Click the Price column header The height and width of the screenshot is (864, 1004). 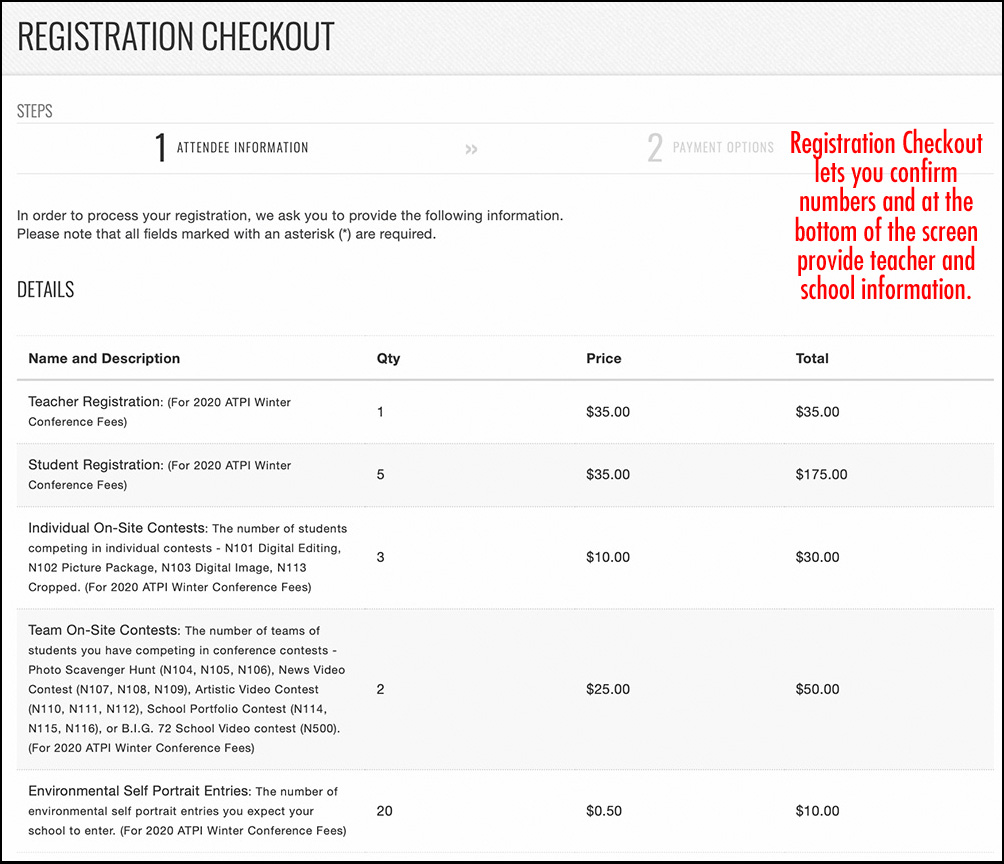pyautogui.click(x=603, y=358)
